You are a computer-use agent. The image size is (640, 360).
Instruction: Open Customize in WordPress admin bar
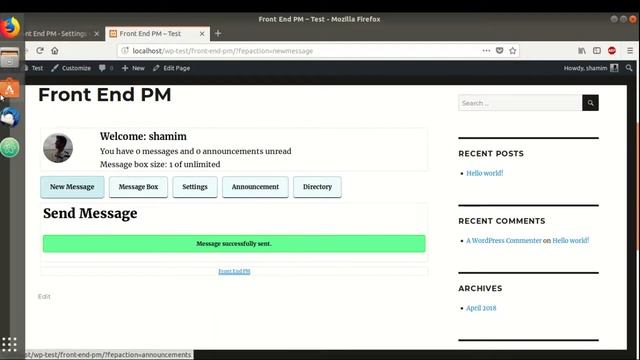71,68
